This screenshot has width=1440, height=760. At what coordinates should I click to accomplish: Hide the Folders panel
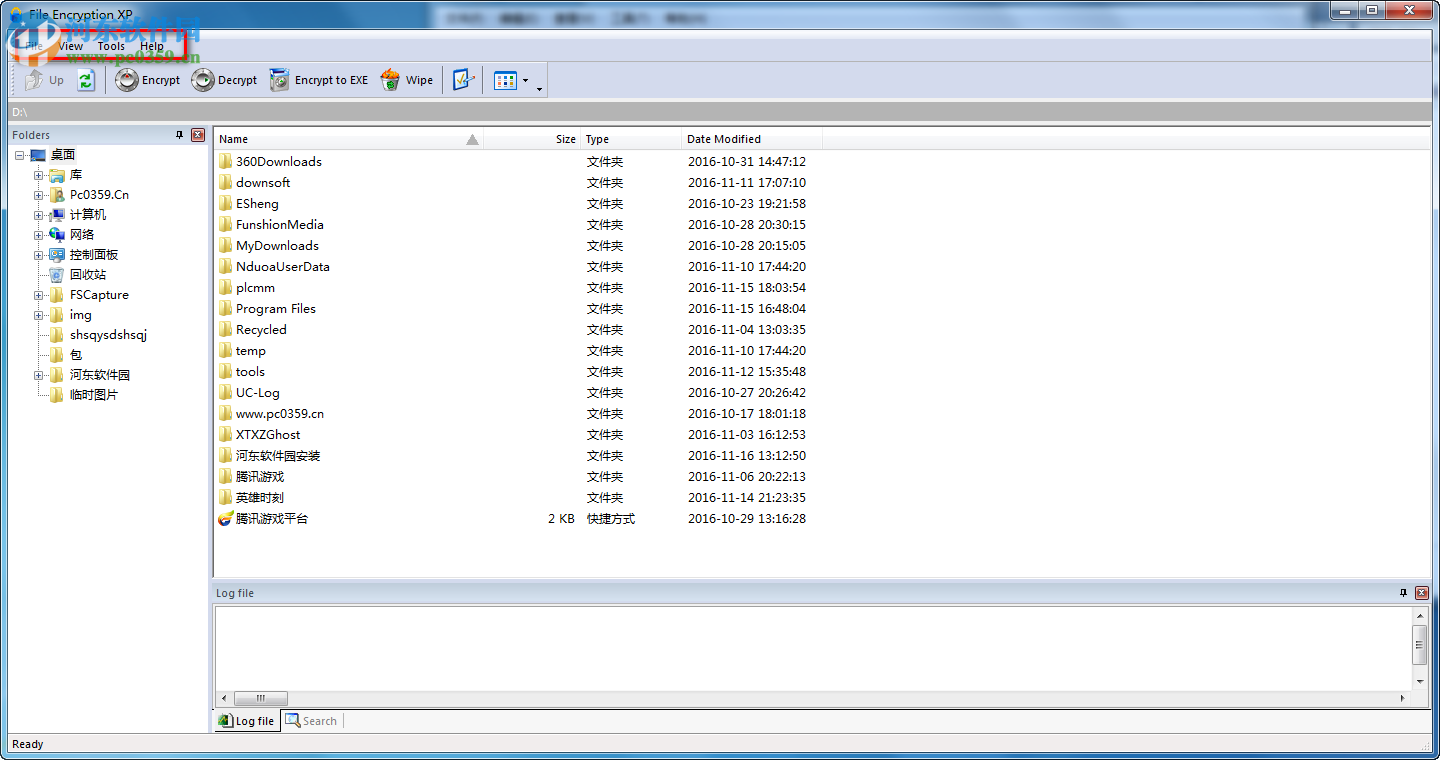197,135
